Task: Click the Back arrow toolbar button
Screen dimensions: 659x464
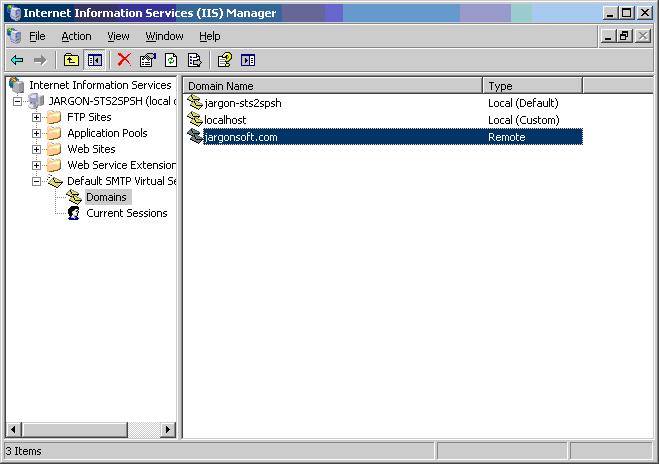Action: [17, 60]
